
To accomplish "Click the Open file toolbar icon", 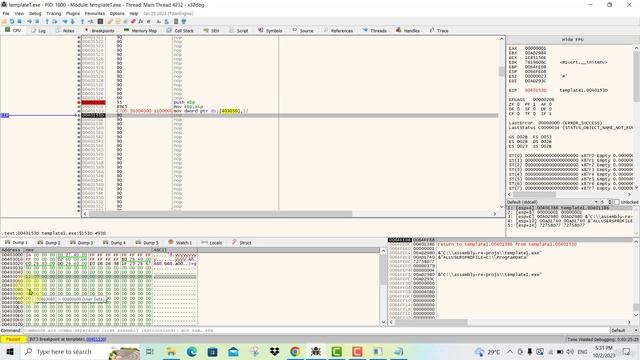I will [4, 21].
